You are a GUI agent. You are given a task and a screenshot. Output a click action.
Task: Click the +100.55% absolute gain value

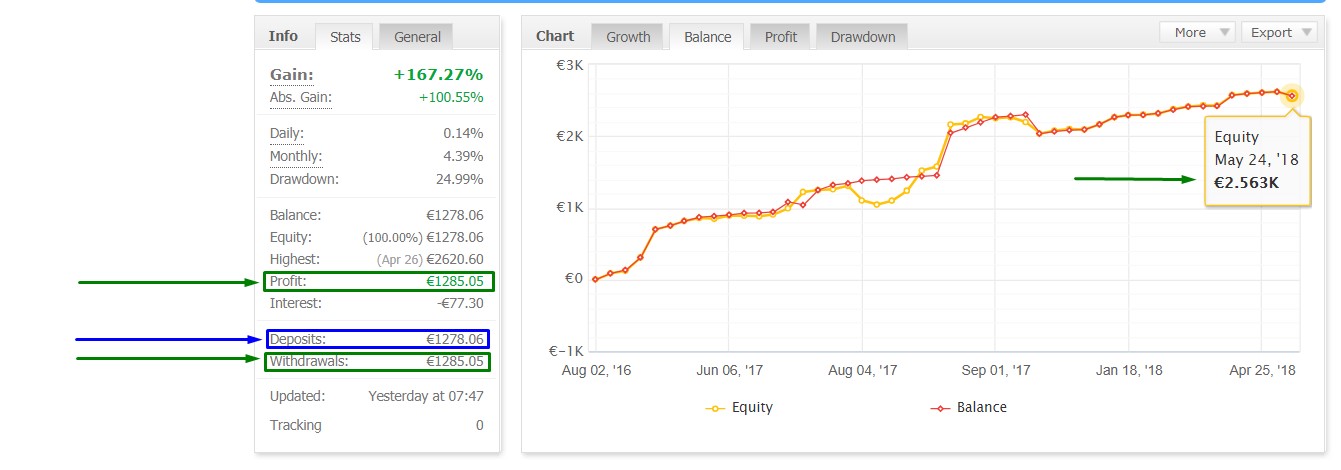(x=451, y=98)
